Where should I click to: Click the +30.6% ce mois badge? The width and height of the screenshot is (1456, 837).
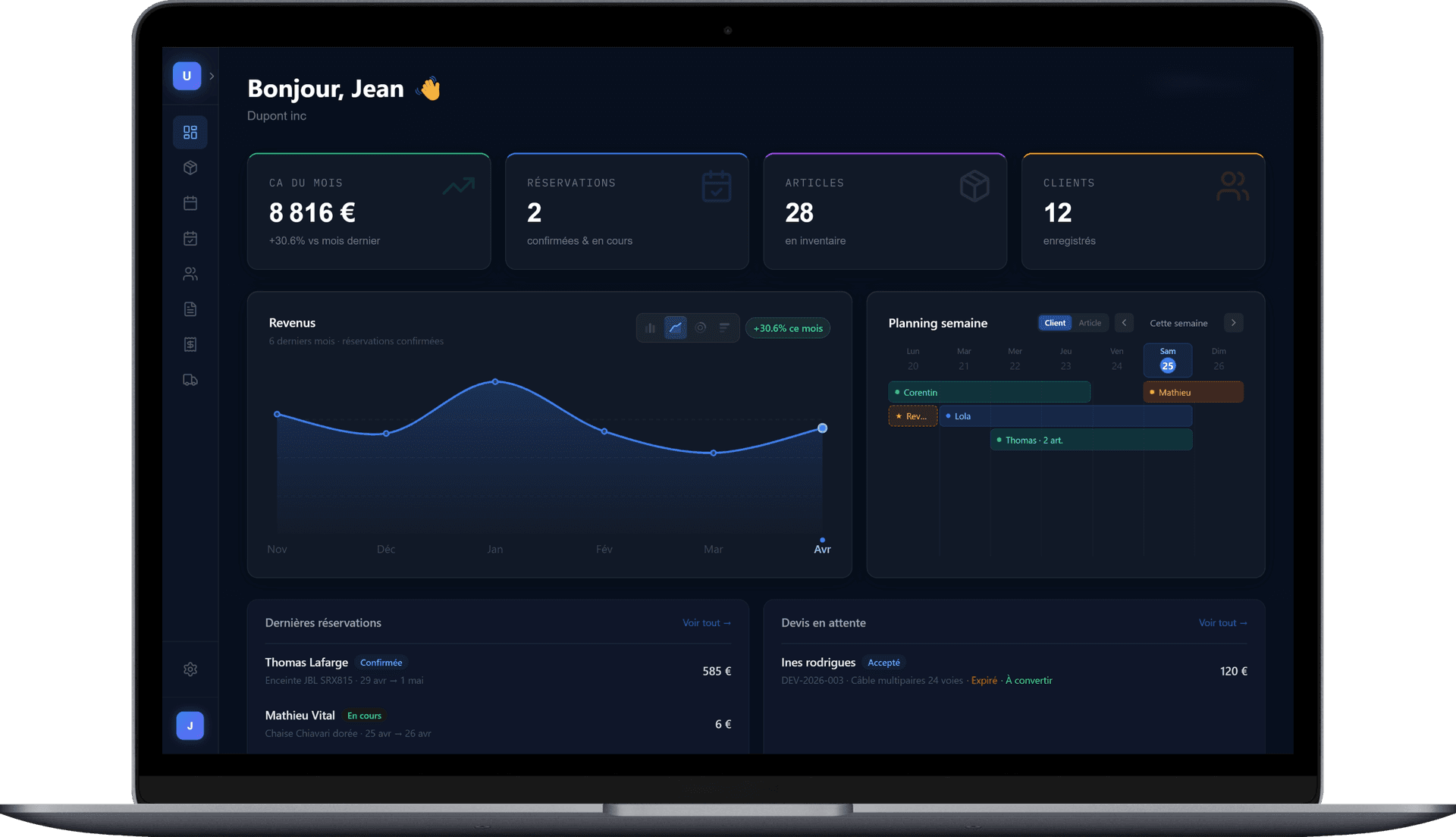click(x=788, y=328)
